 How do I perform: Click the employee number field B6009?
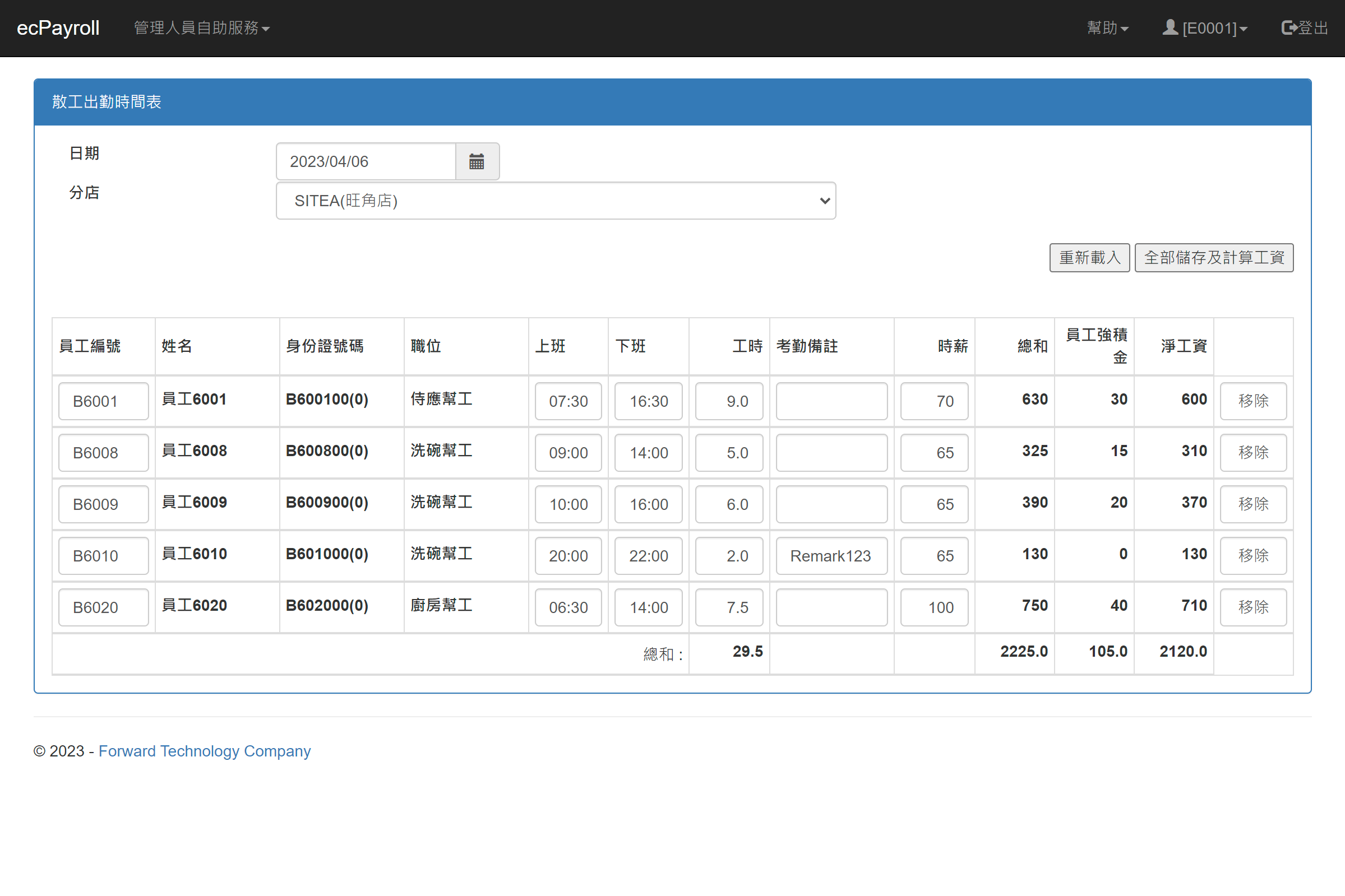coord(104,504)
